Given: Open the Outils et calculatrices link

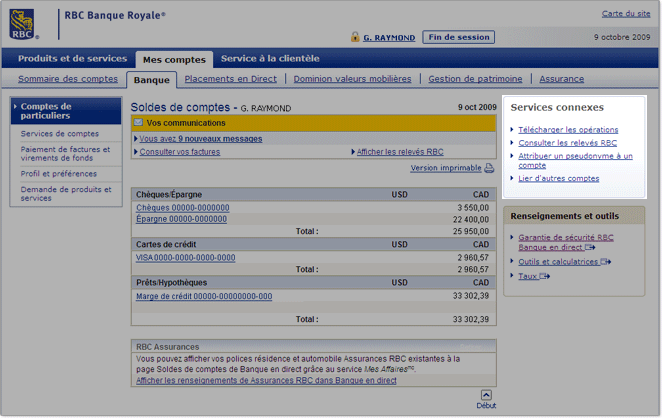Looking at the screenshot, I should (558, 262).
